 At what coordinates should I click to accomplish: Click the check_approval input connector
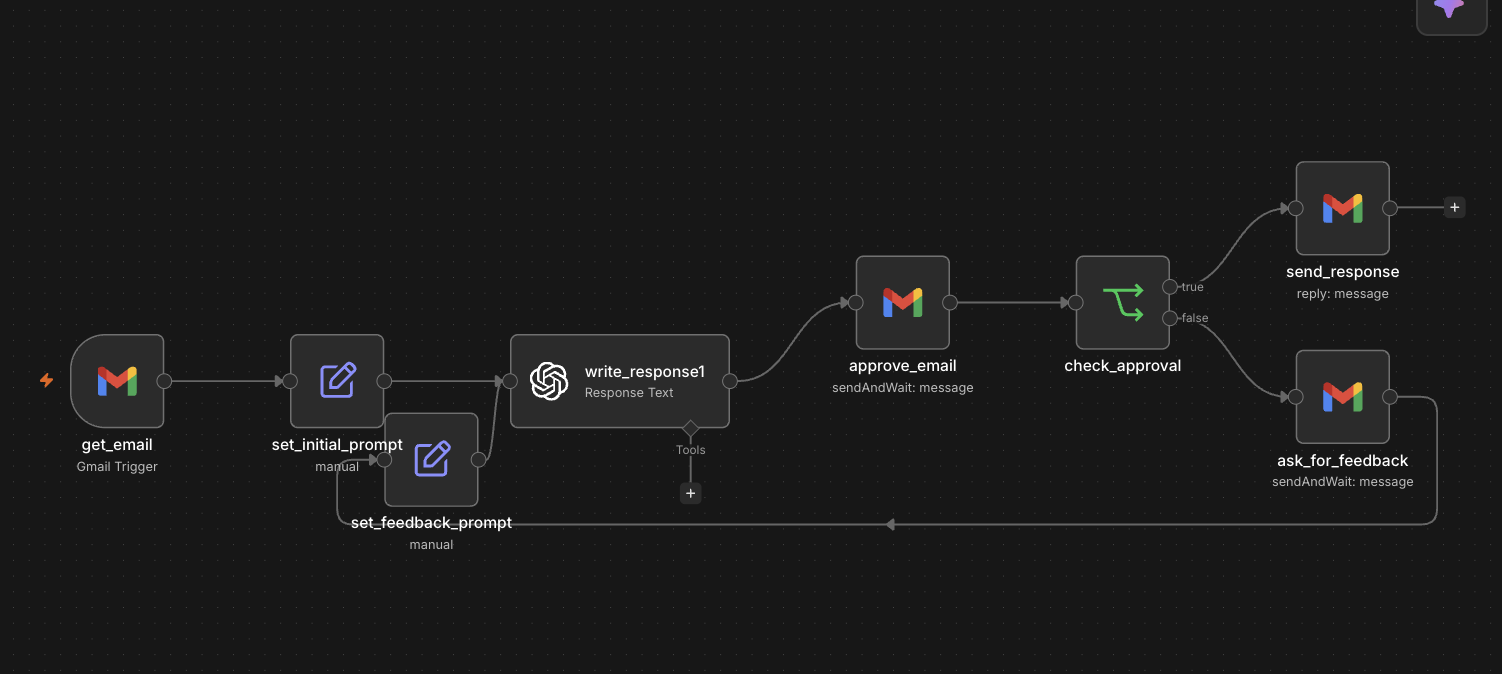click(1076, 302)
